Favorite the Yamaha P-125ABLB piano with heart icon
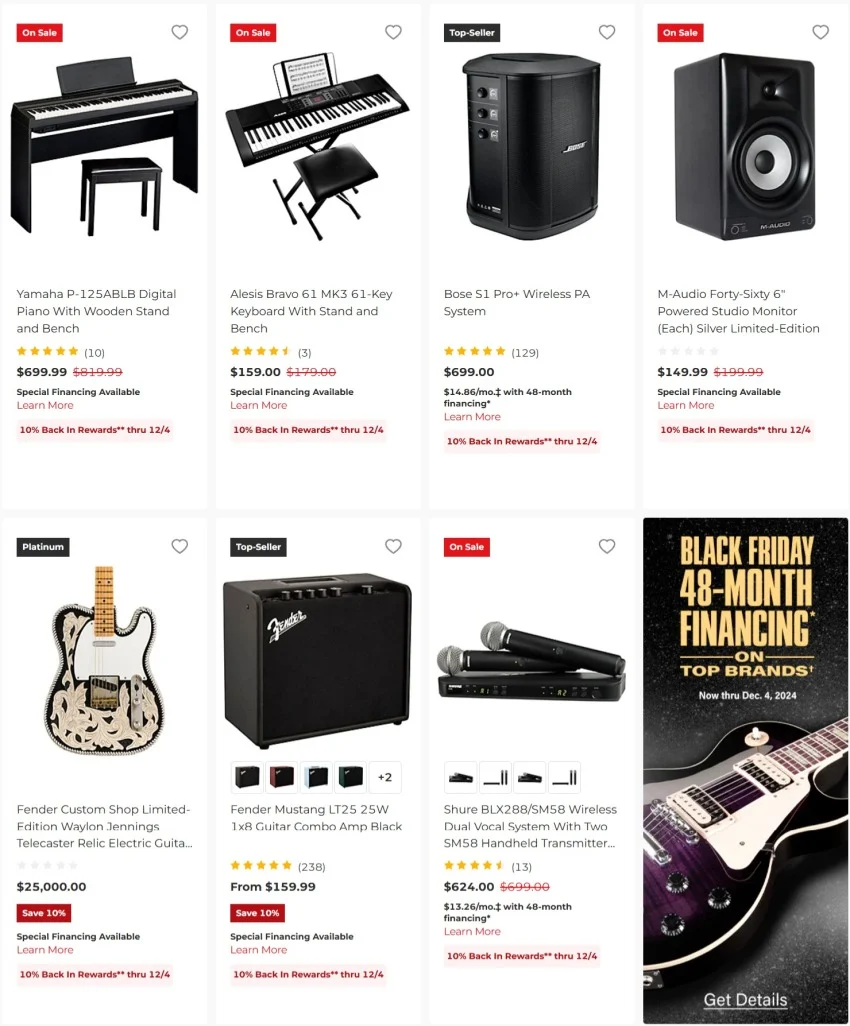Viewport: 850px width, 1026px height. [179, 32]
